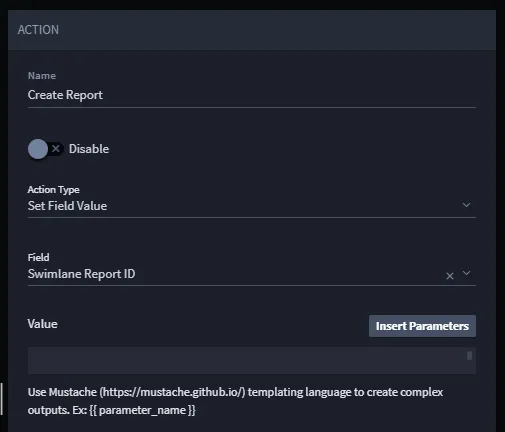Image resolution: width=505 pixels, height=432 pixels.
Task: Open the Set Field Value selection
Action: point(252,206)
